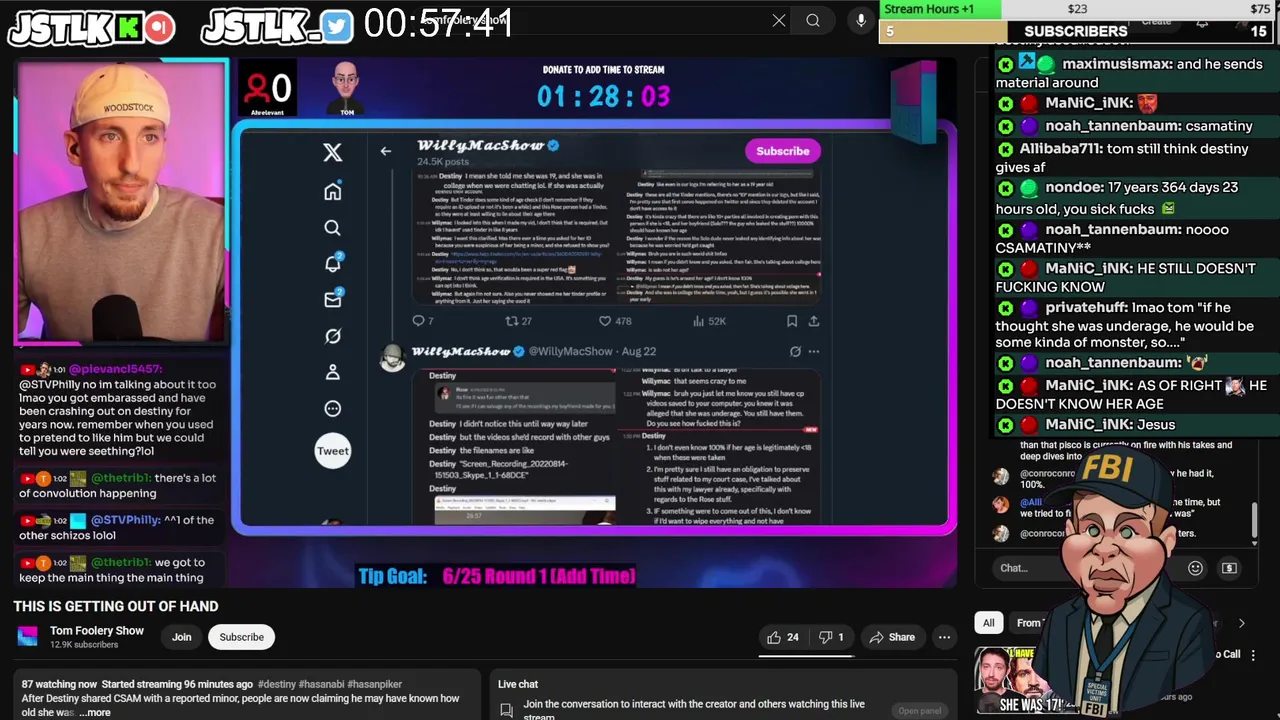The width and height of the screenshot is (1280, 720).
Task: Click the 24.5K posts text
Action: [x=443, y=162]
